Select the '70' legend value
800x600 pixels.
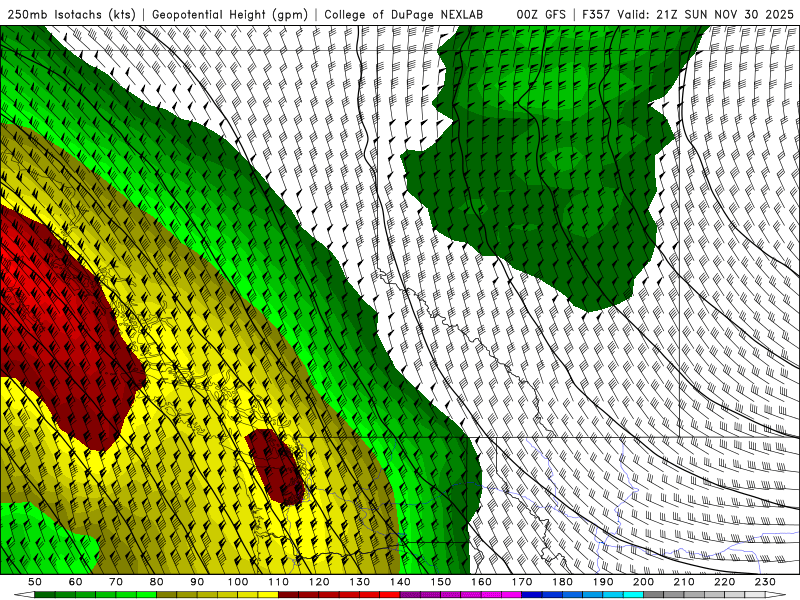tap(116, 582)
